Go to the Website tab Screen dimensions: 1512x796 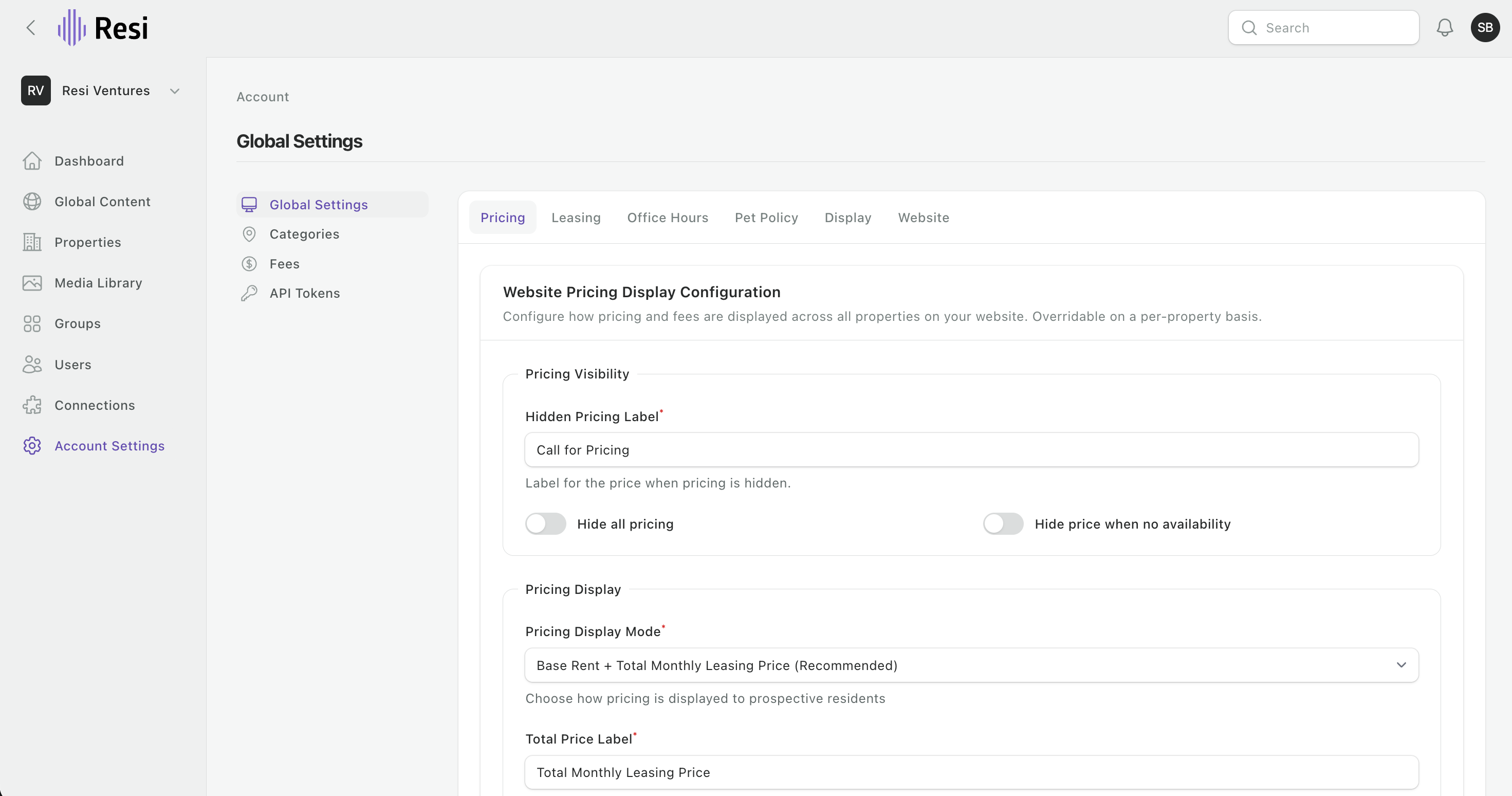[x=923, y=218]
